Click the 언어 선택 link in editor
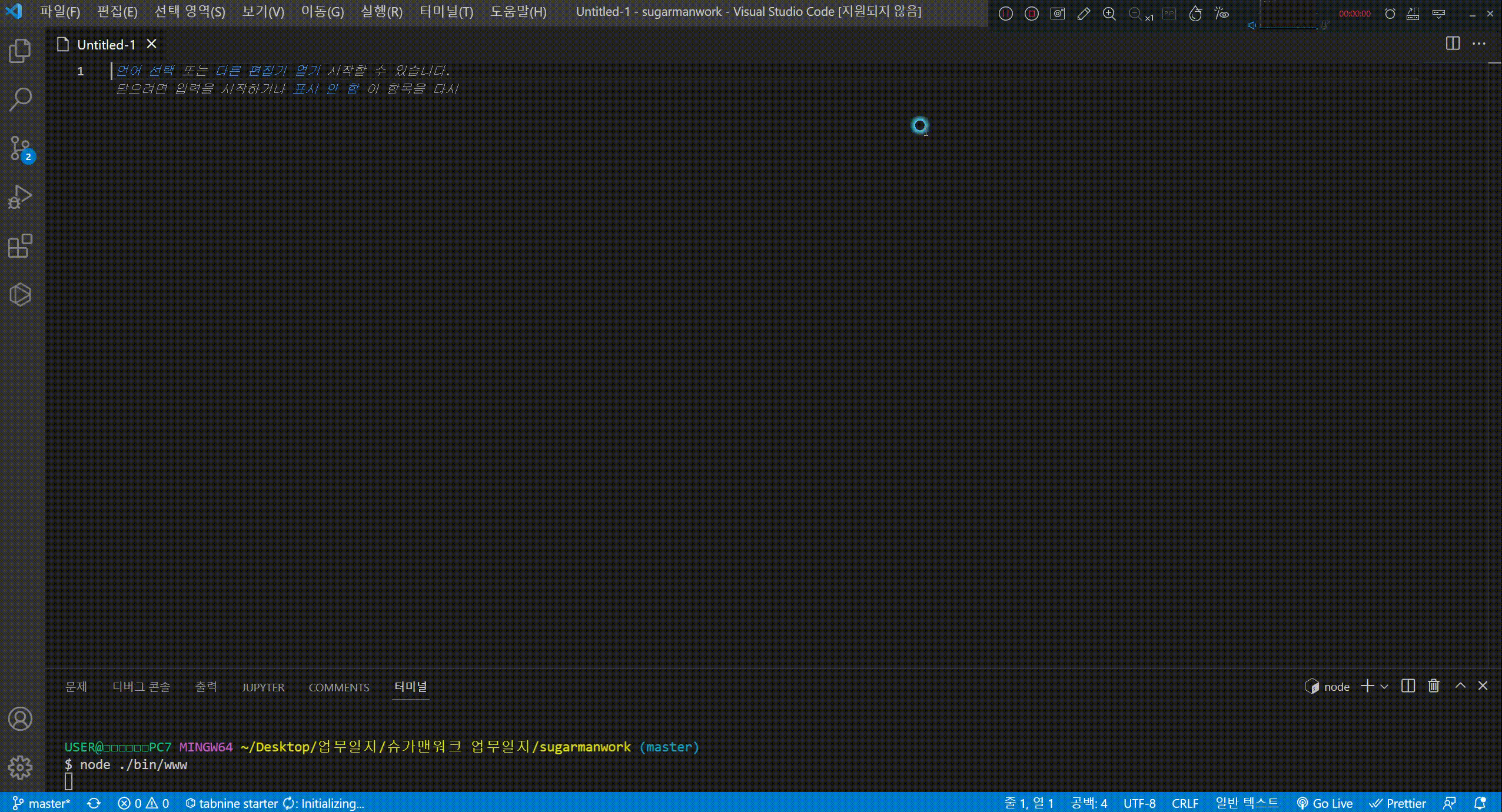The height and width of the screenshot is (812, 1502). (x=145, y=71)
